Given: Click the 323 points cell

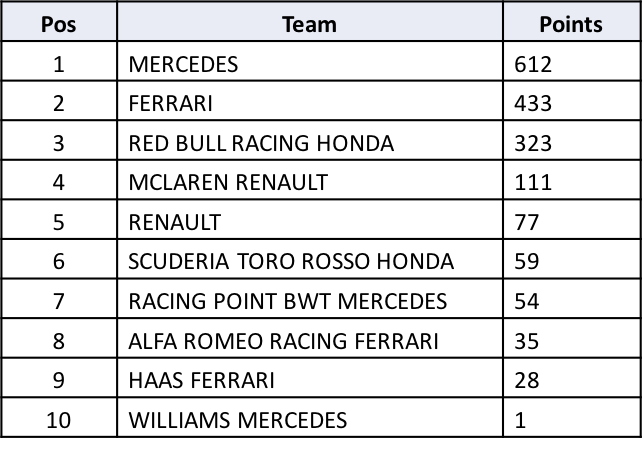Looking at the screenshot, I should pos(572,140).
